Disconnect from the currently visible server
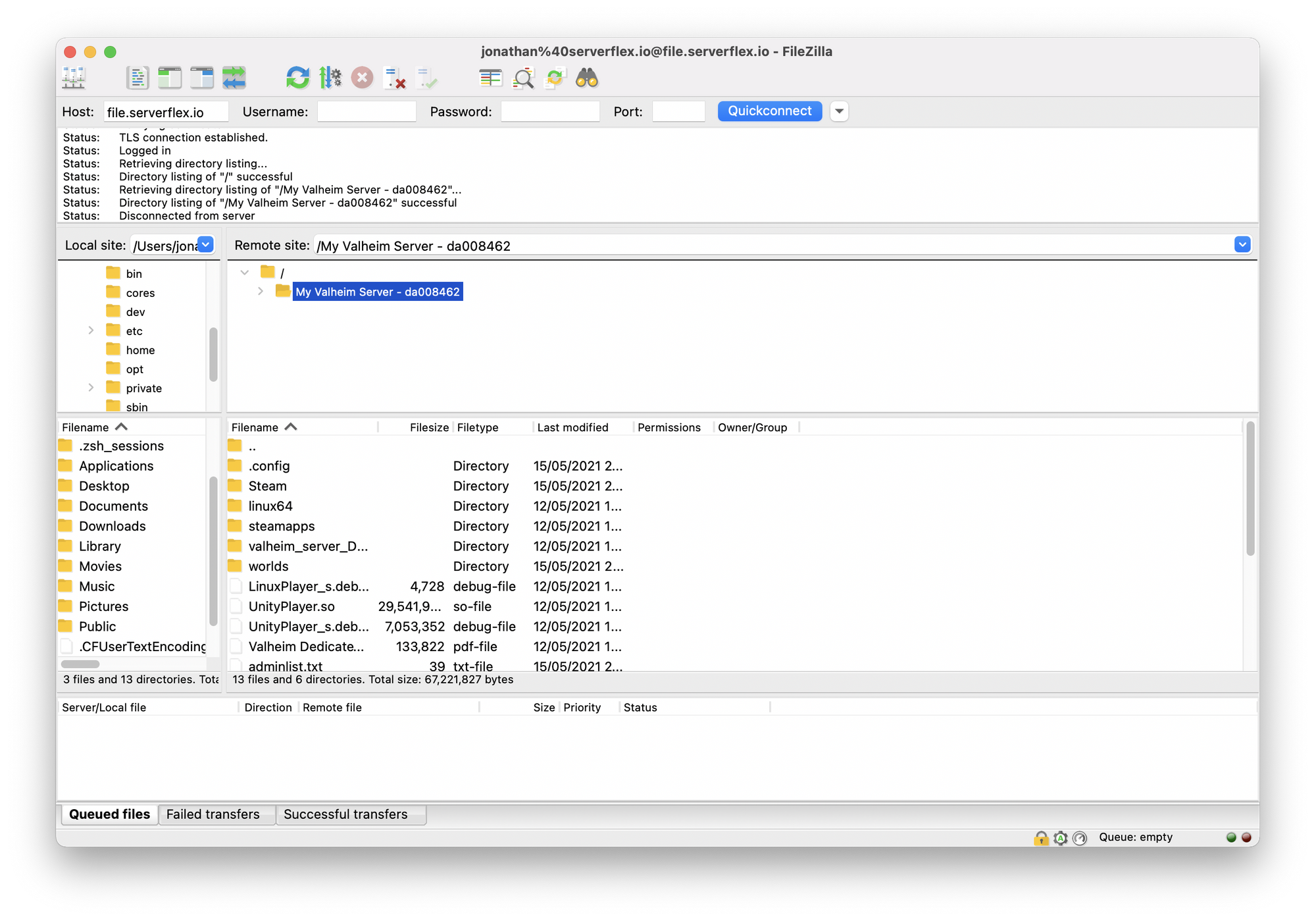Image resolution: width=1316 pixels, height=921 pixels. 394,78
